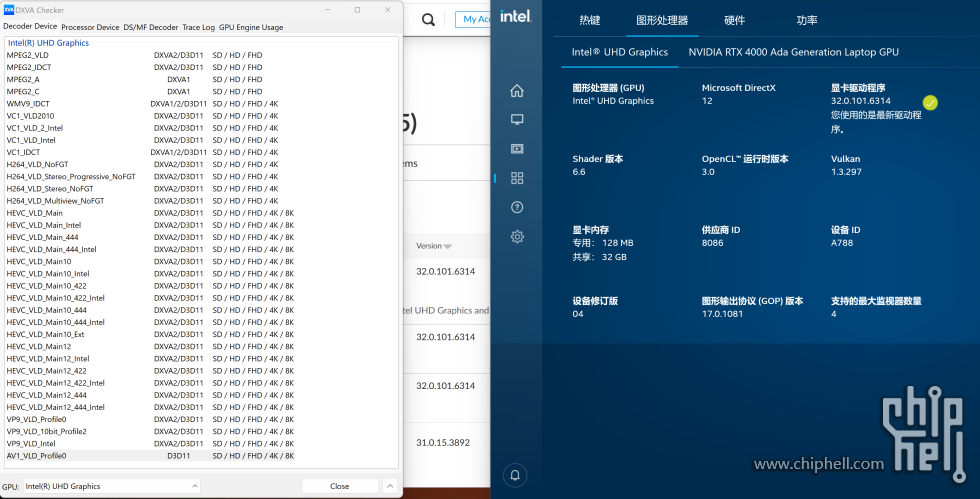This screenshot has height=499, width=980.
Task: Switch to DS/MF Decoder tab
Action: pos(151,27)
